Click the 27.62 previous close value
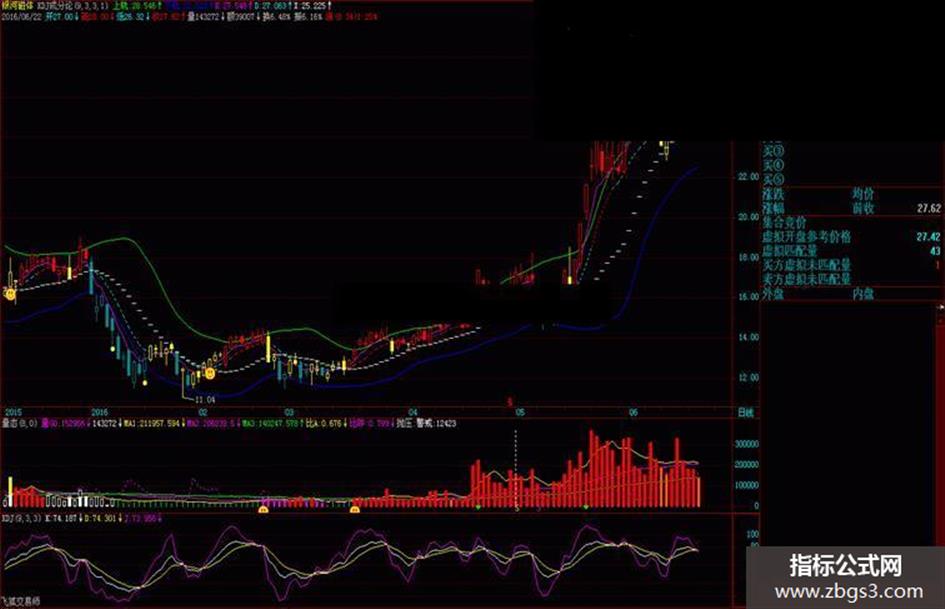This screenshot has width=945, height=609. (929, 208)
